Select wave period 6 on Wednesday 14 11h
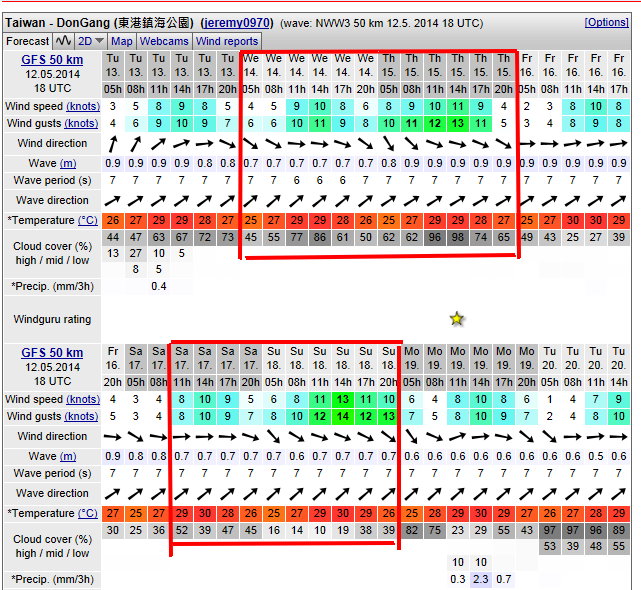Screen dimensions: 641x590 pyautogui.click(x=296, y=180)
